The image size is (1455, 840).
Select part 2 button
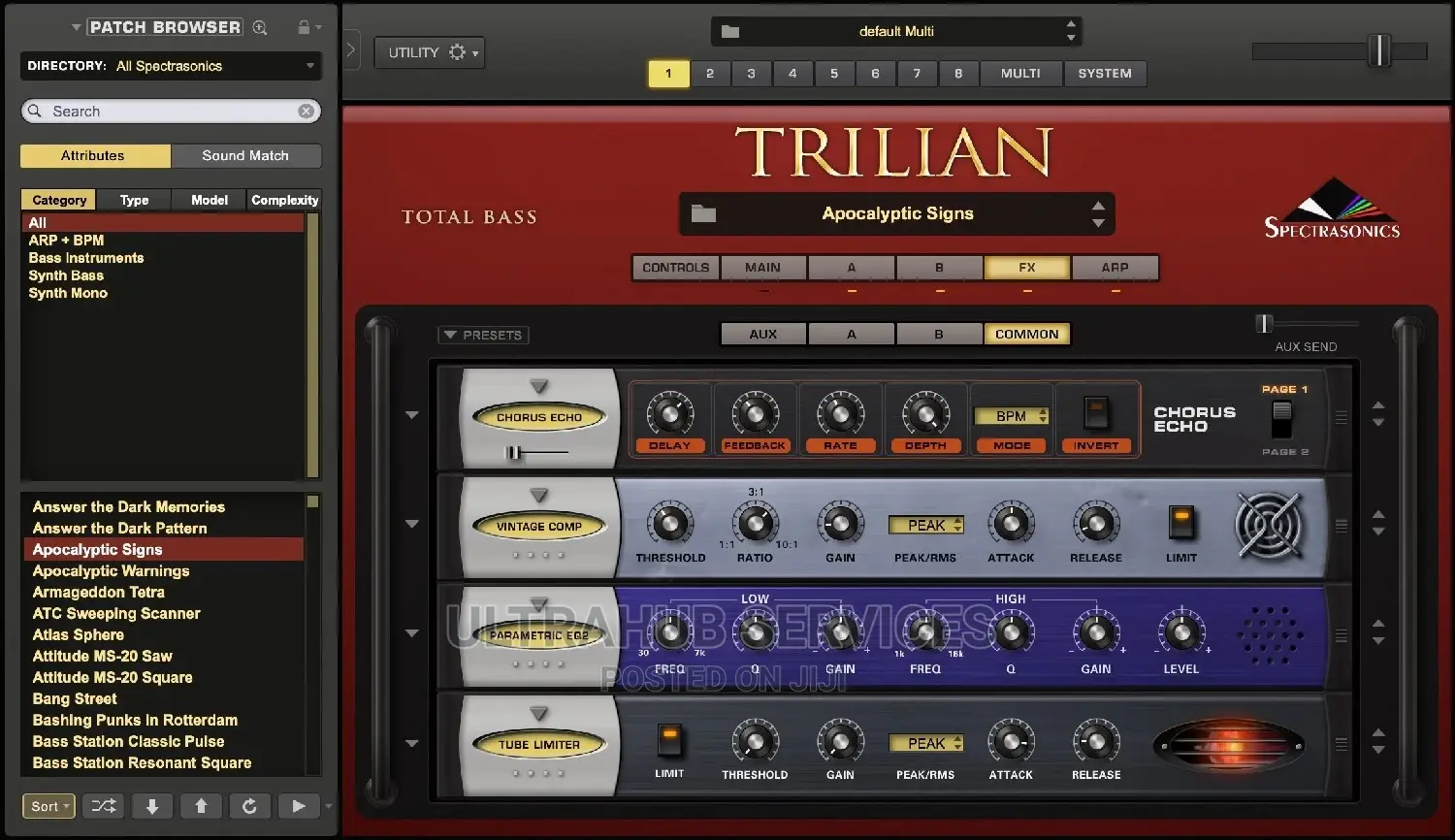tap(710, 74)
